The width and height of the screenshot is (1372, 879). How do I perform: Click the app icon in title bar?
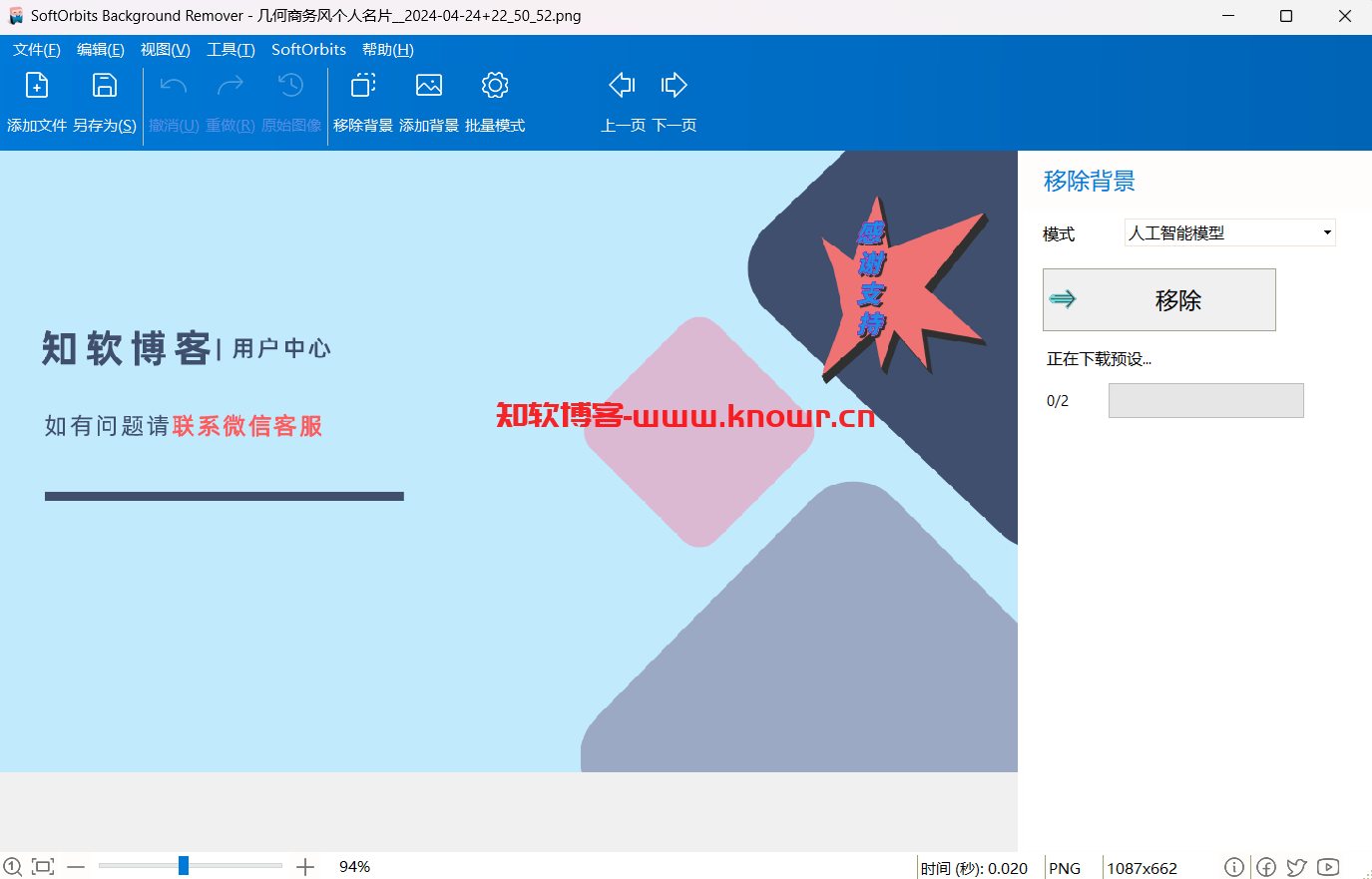pyautogui.click(x=15, y=16)
